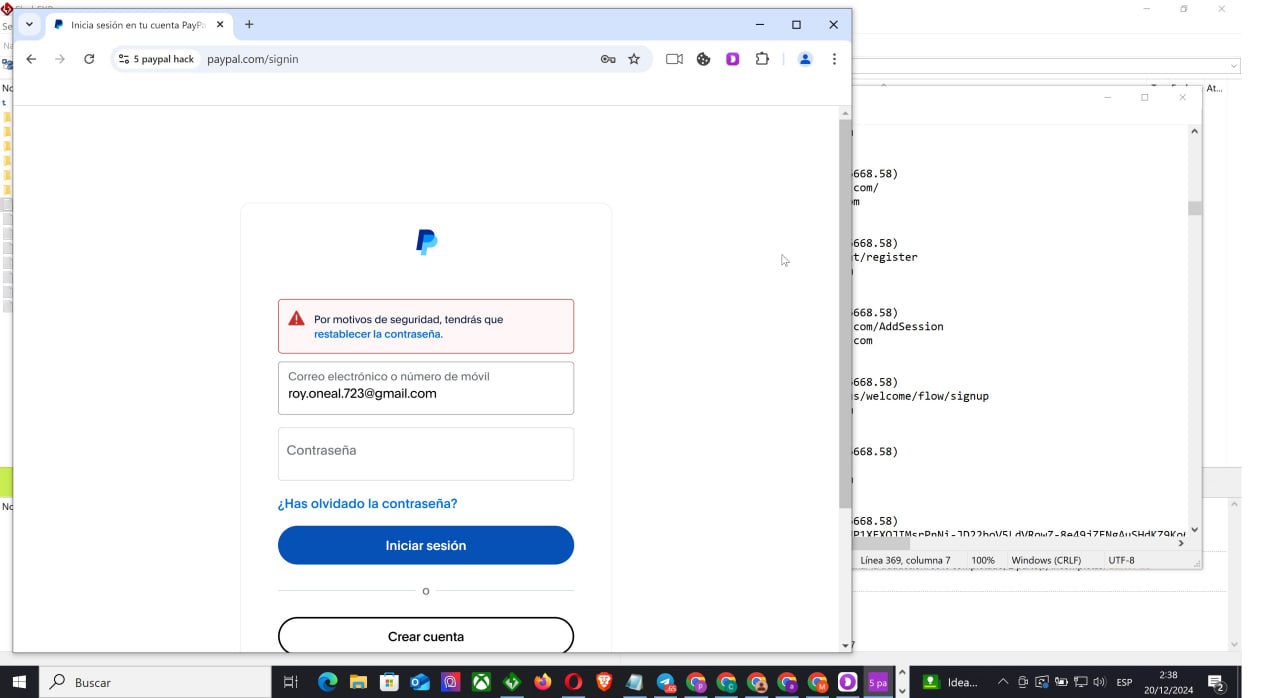Bookmark this page with the star icon
This screenshot has width=1280, height=698.
(634, 59)
